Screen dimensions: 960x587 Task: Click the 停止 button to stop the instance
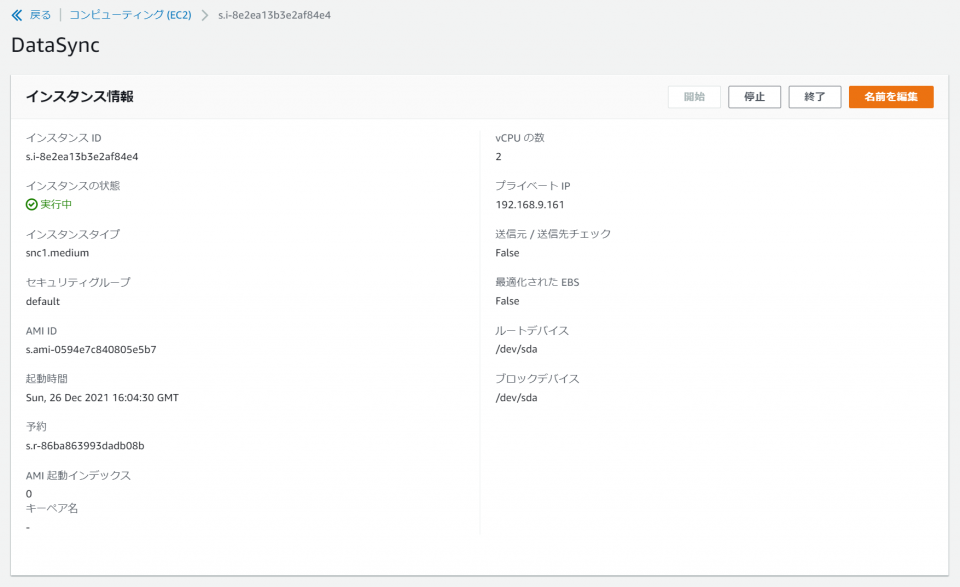pos(754,96)
